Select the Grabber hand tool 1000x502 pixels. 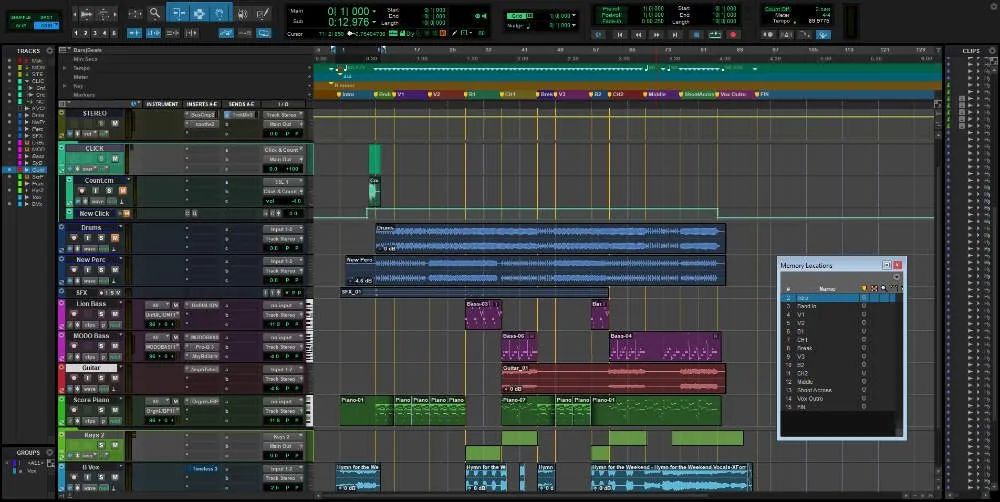(219, 13)
